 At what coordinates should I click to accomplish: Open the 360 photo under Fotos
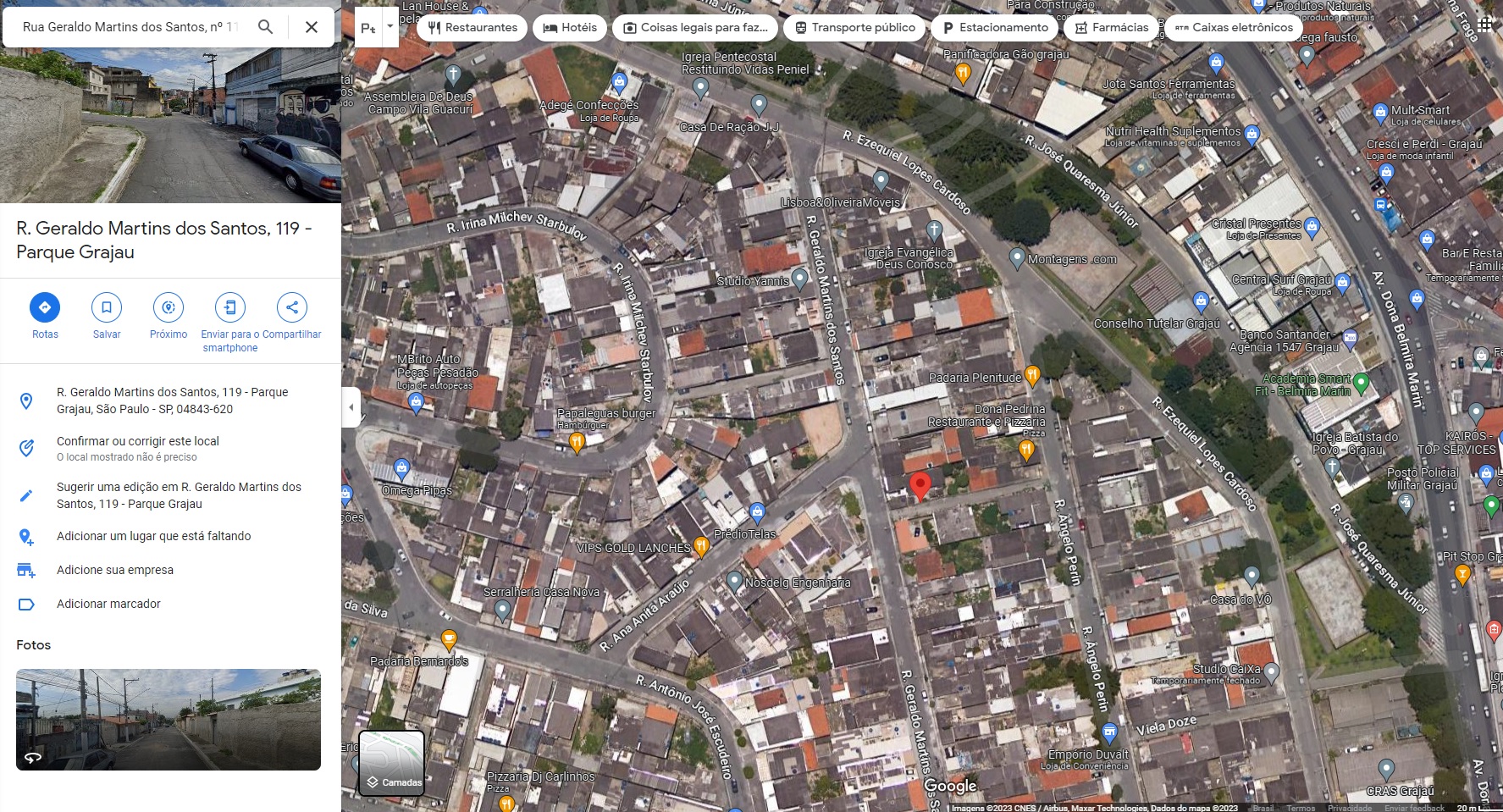click(169, 720)
